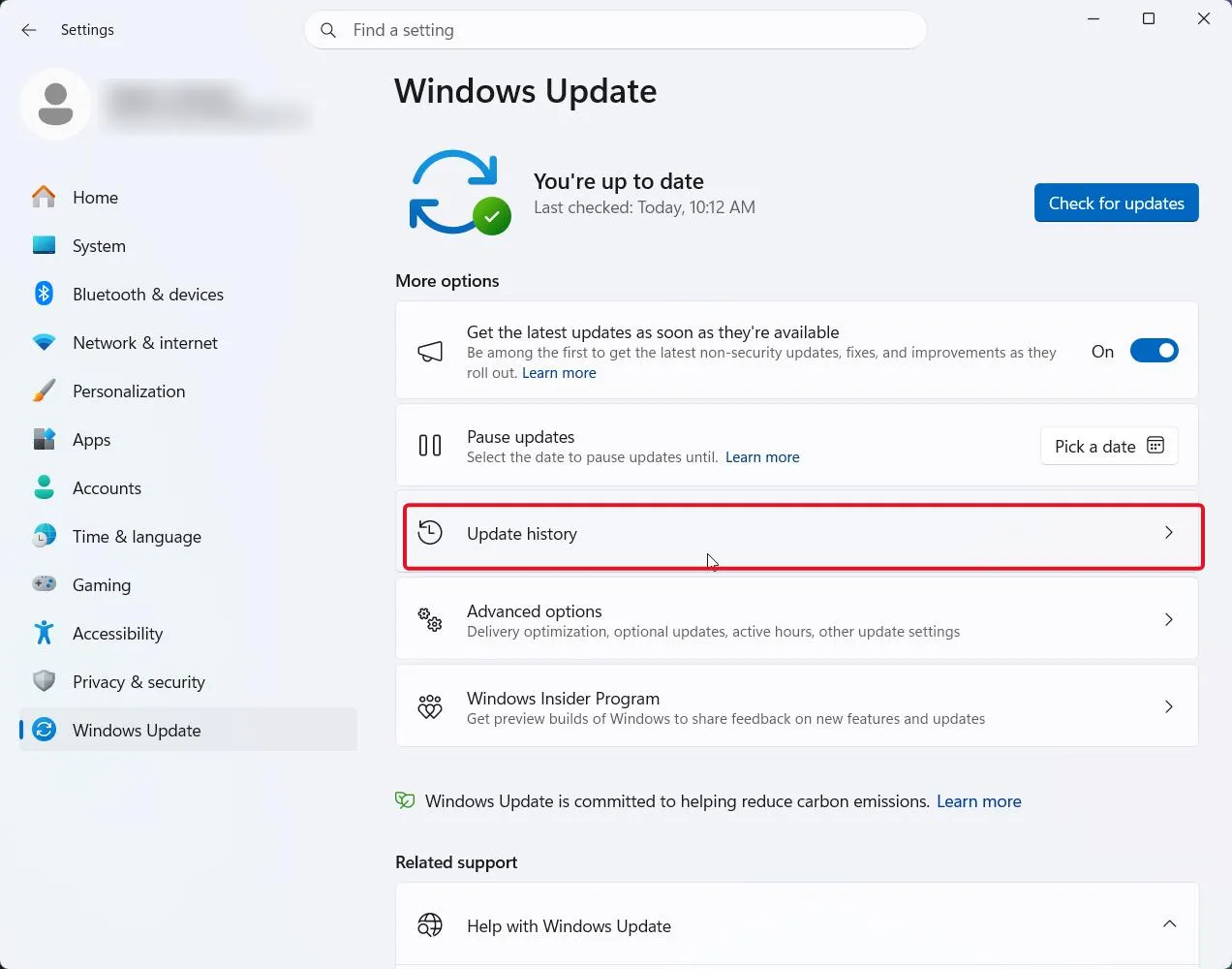Click the System monitor icon in the sidebar
Image resolution: width=1232 pixels, height=969 pixels.
[44, 245]
